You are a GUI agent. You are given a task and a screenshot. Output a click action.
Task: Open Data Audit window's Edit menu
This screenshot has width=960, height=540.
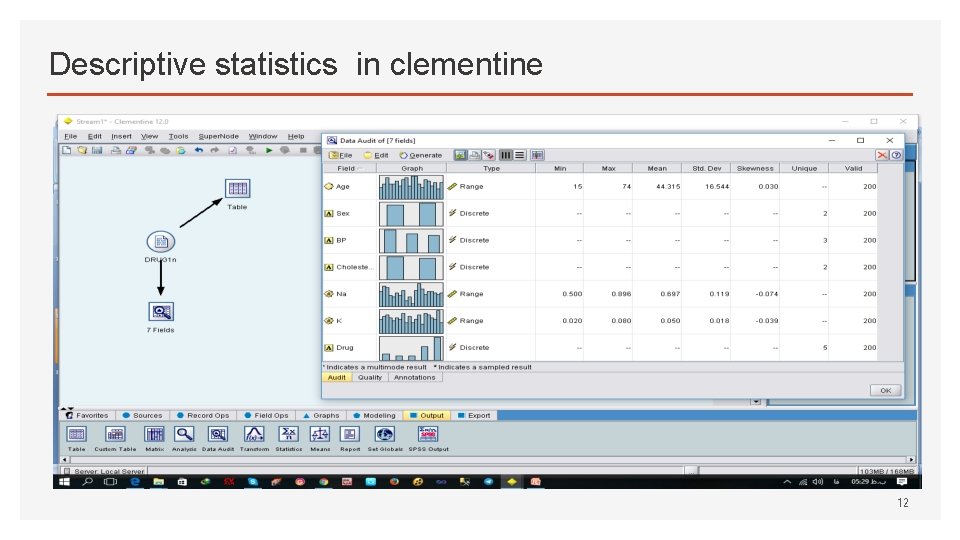[376, 155]
